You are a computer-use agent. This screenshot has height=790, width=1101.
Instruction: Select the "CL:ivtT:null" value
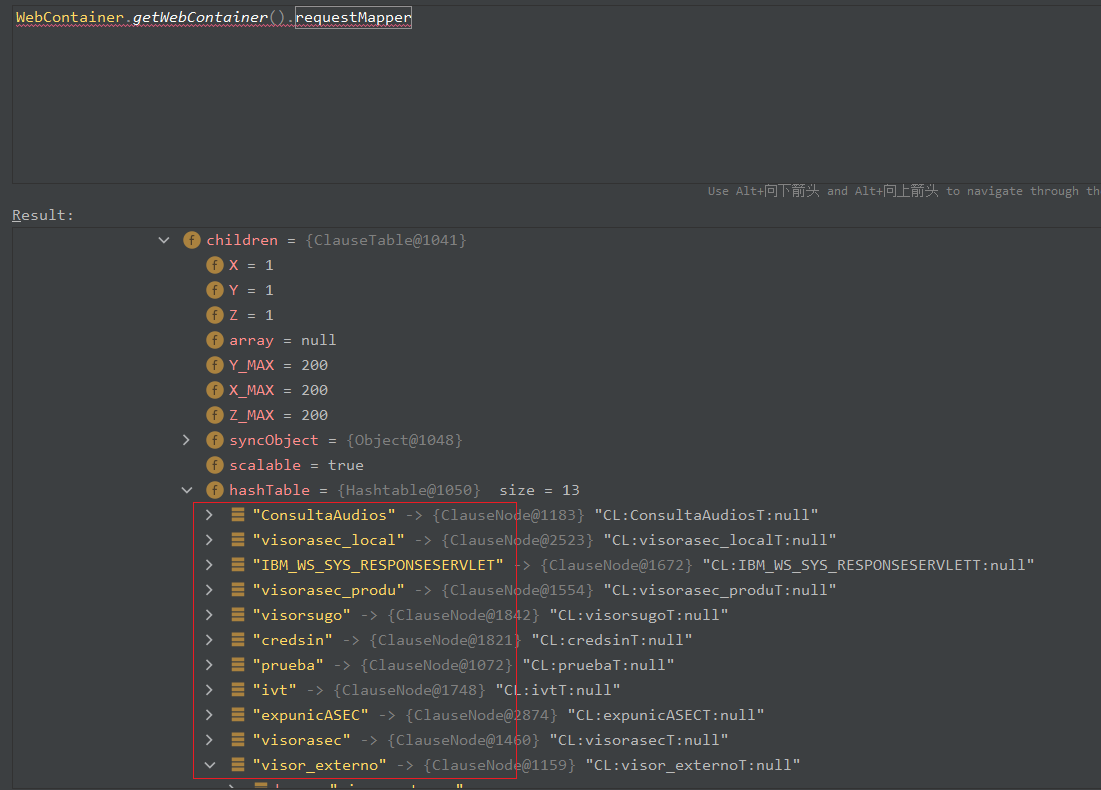click(558, 690)
